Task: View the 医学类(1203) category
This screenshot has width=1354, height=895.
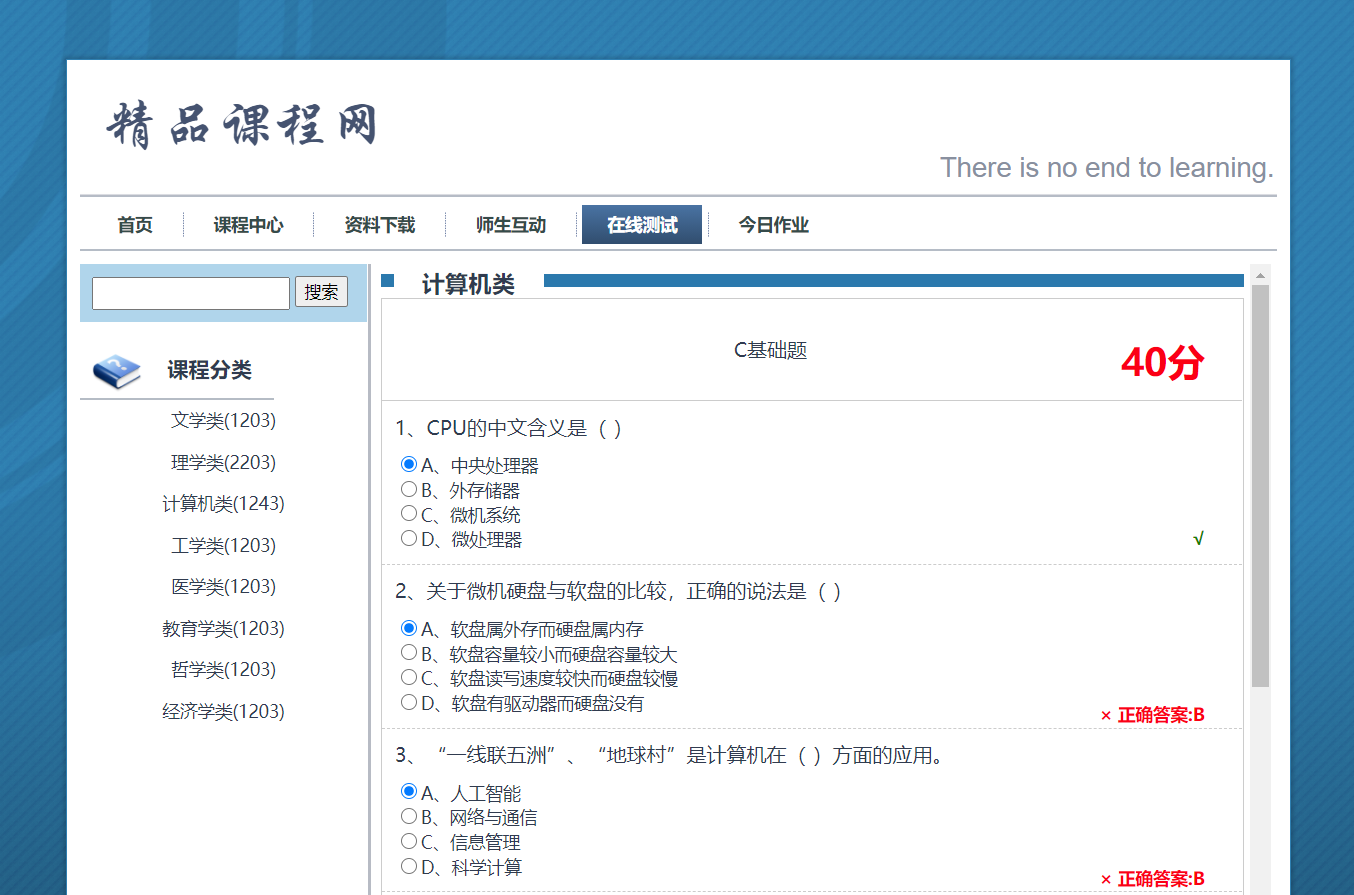Action: pyautogui.click(x=223, y=586)
